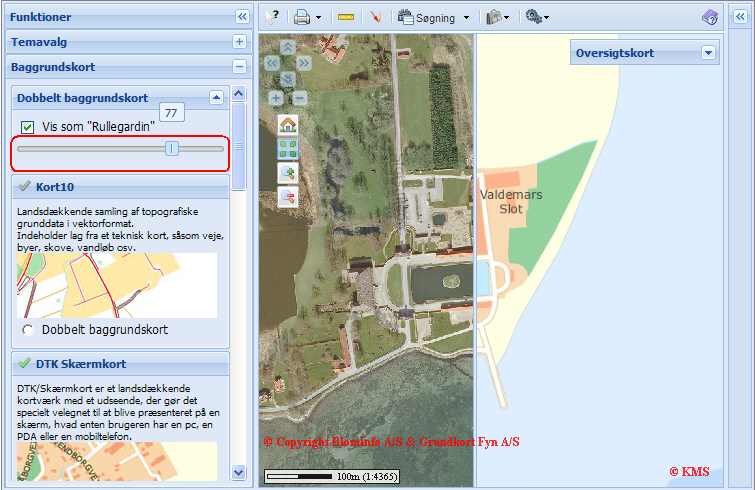755x490 pixels.
Task: Click the Kort10 grey checkmark icon
Action: [24, 186]
